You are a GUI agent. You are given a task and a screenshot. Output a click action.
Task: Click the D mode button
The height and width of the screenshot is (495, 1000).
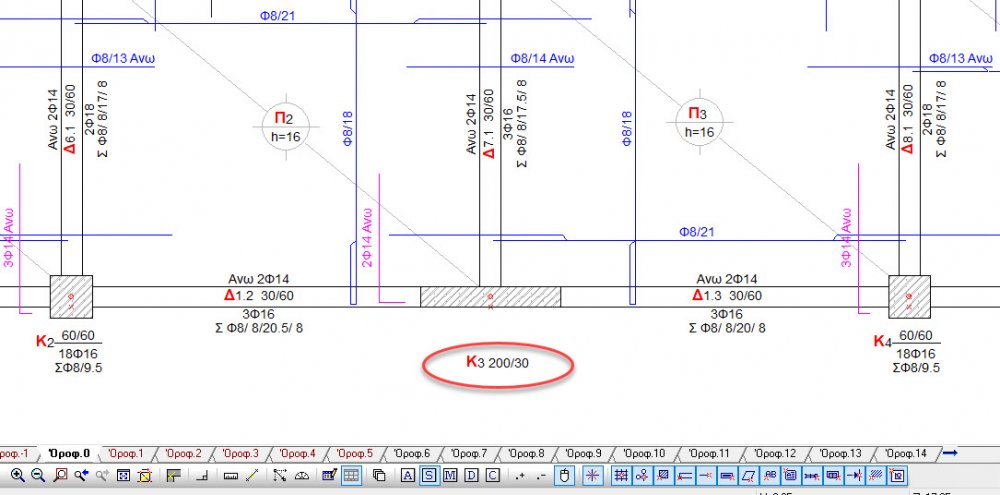[471, 475]
